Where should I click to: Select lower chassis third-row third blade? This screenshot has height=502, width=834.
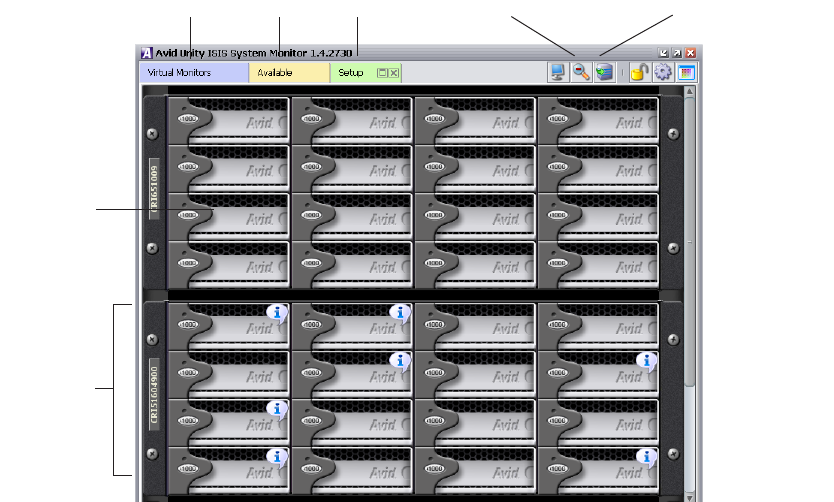point(475,422)
